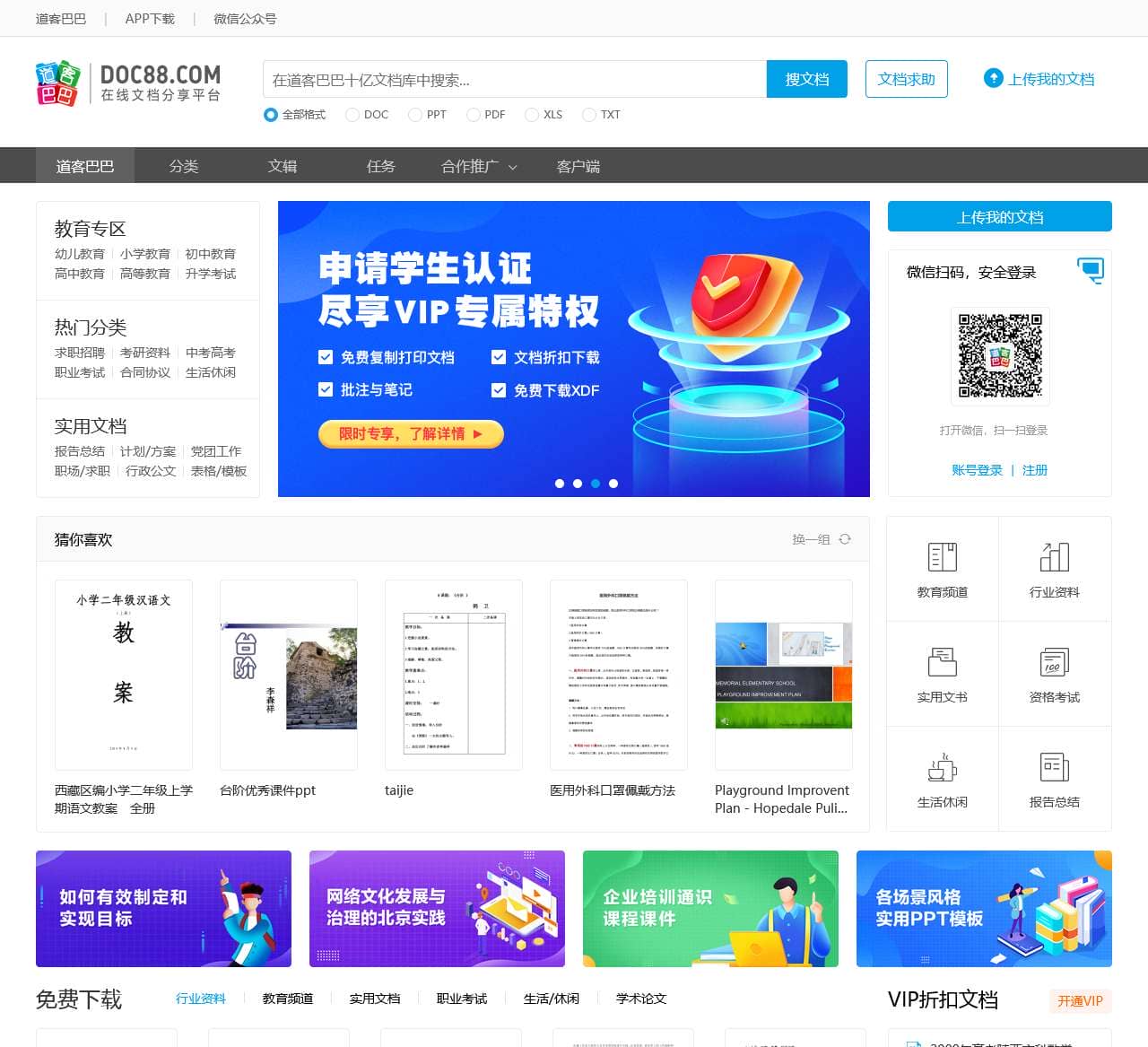Select the XLS format radio button
Viewport: 1148px width, 1047px height.
532,115
